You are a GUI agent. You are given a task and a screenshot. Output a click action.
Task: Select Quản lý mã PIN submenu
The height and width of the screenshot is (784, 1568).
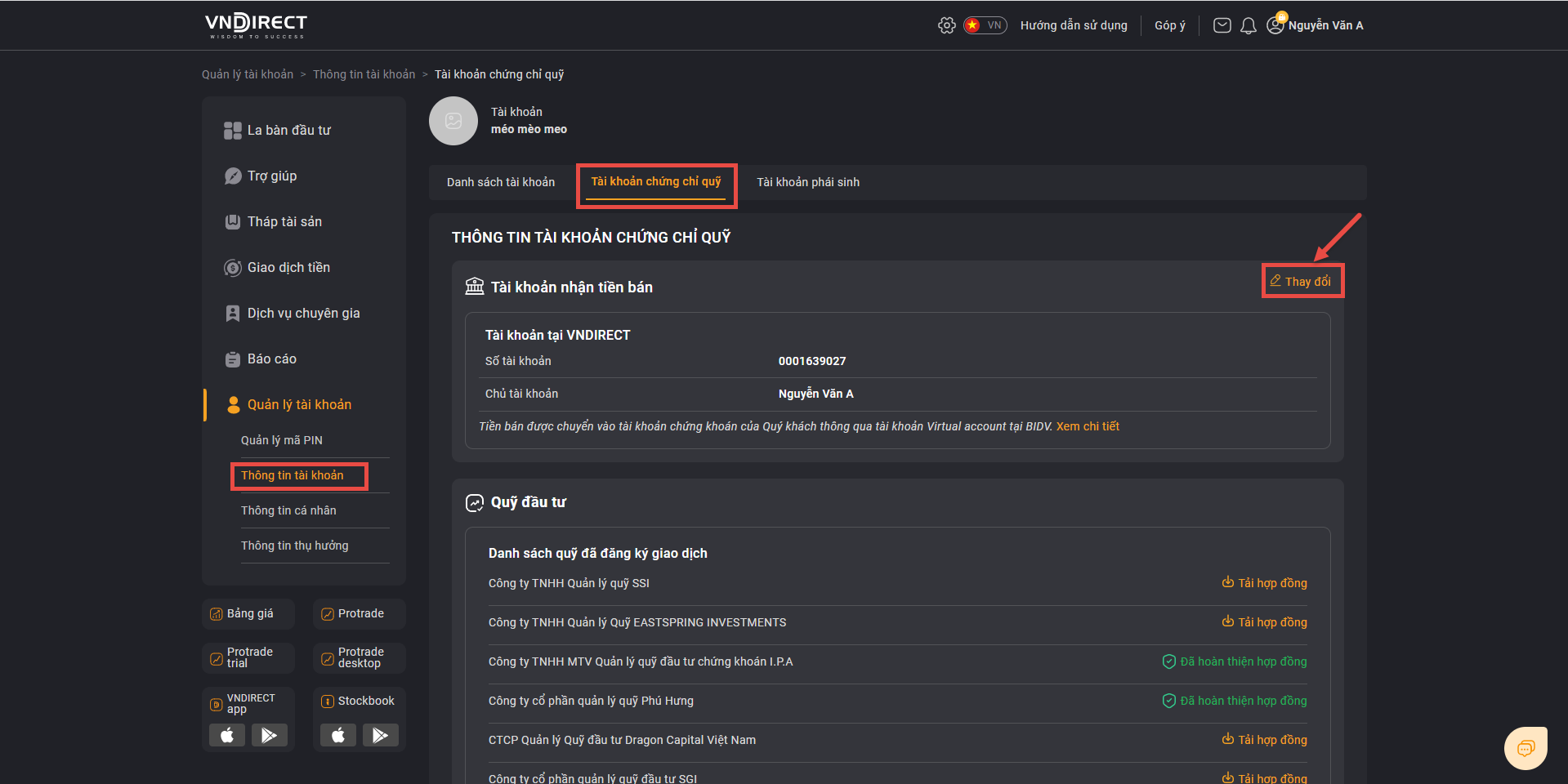(x=282, y=440)
